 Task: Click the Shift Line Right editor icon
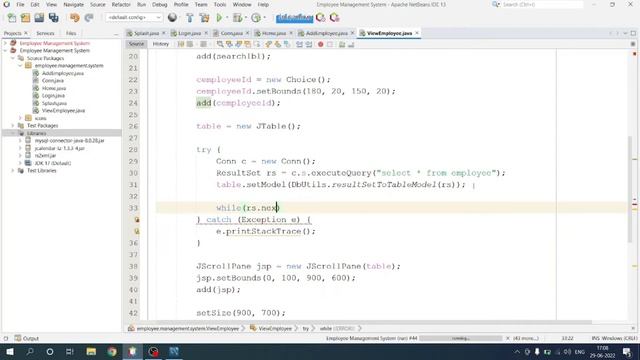(x=309, y=44)
